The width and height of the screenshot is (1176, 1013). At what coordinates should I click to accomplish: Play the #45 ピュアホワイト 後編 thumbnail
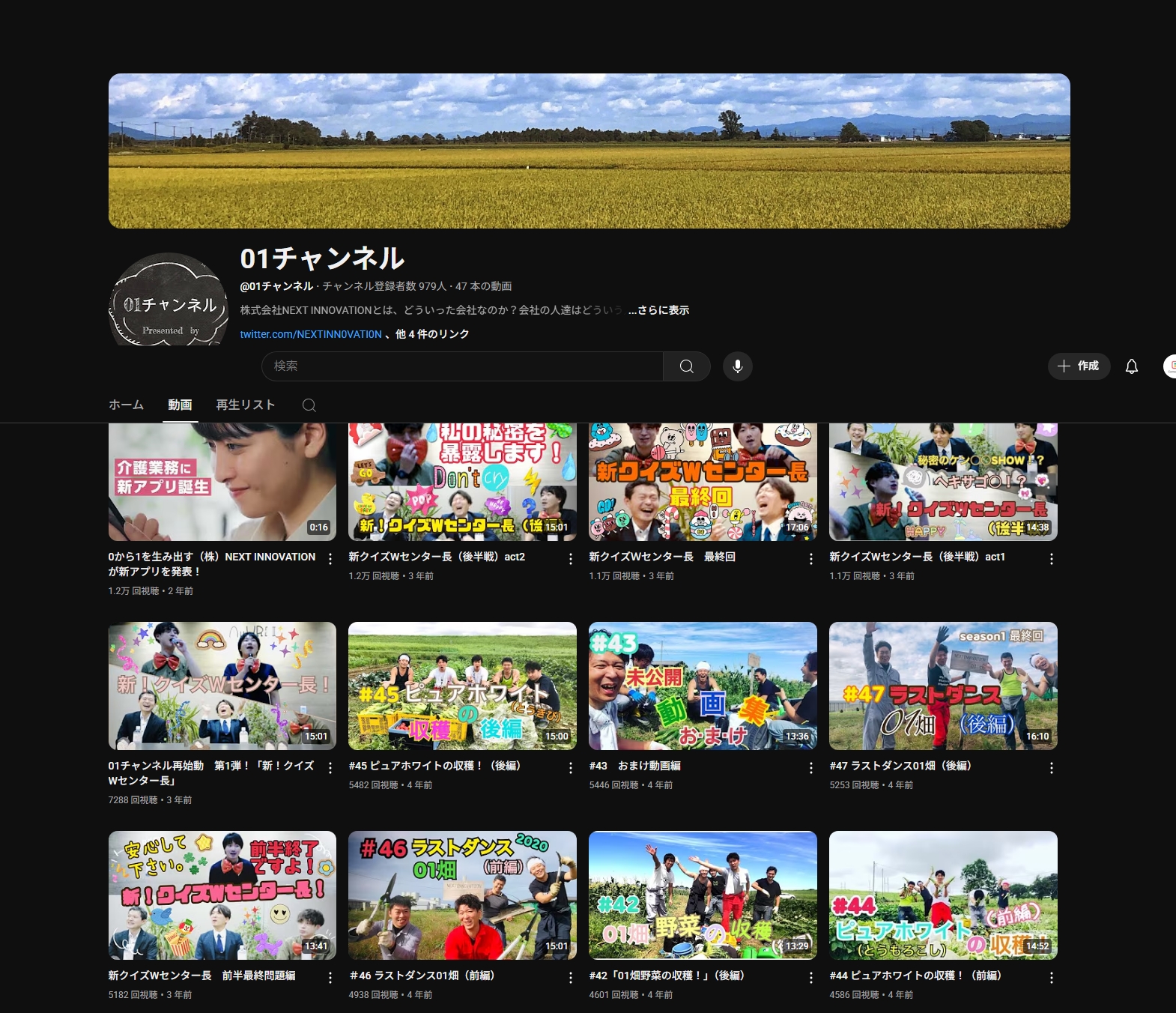click(x=462, y=686)
